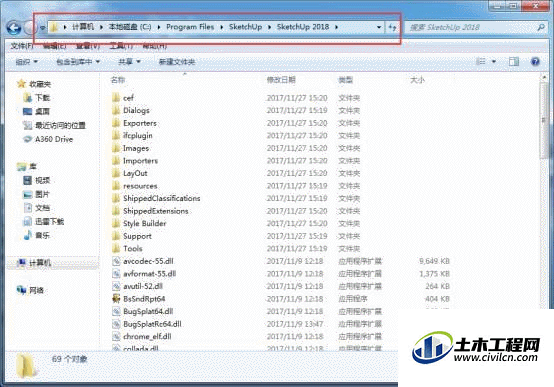Open the 帮助(H) menu
The height and width of the screenshot is (387, 554).
(155, 46)
